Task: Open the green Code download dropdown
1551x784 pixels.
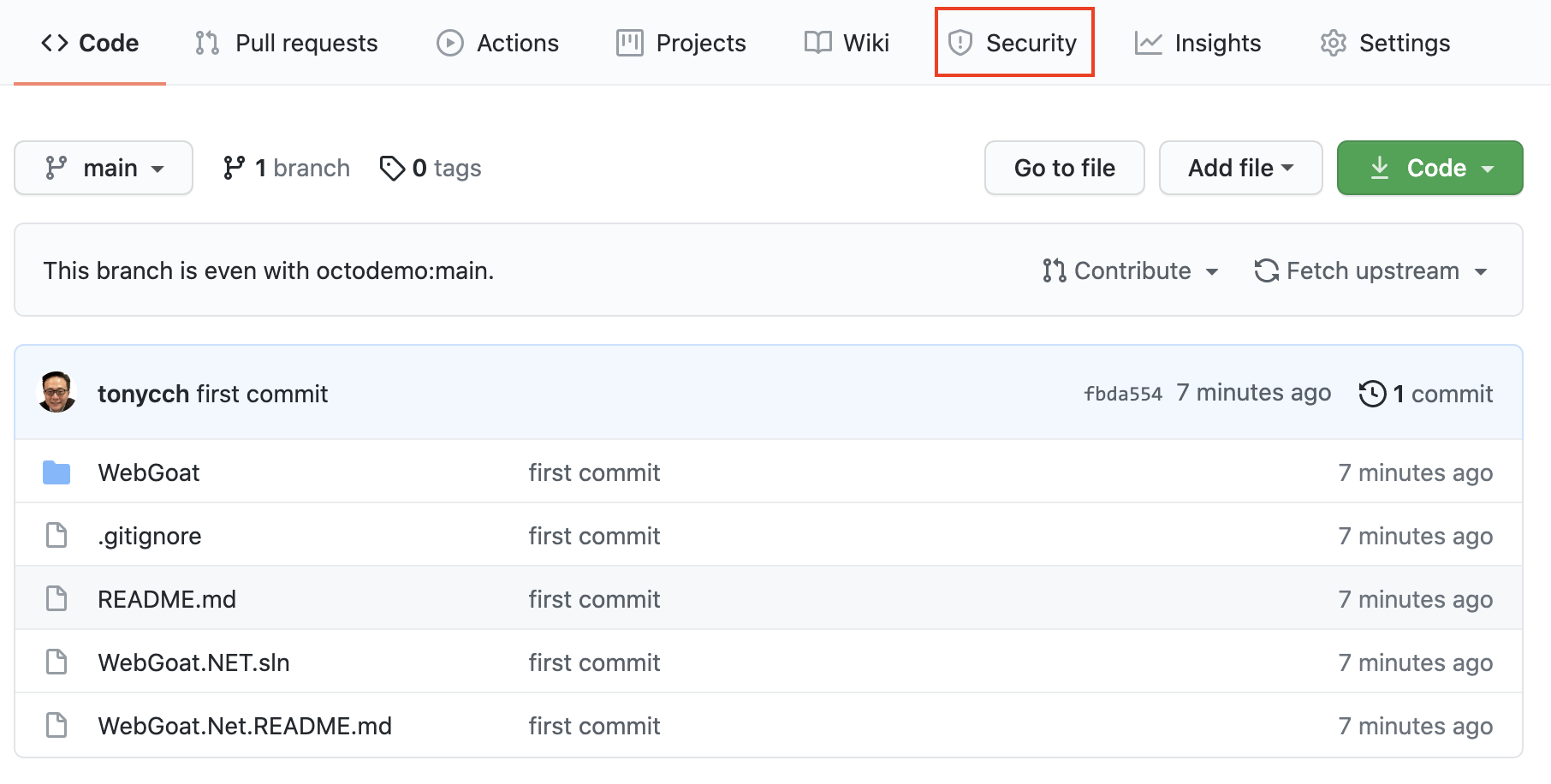Action: tap(1429, 168)
